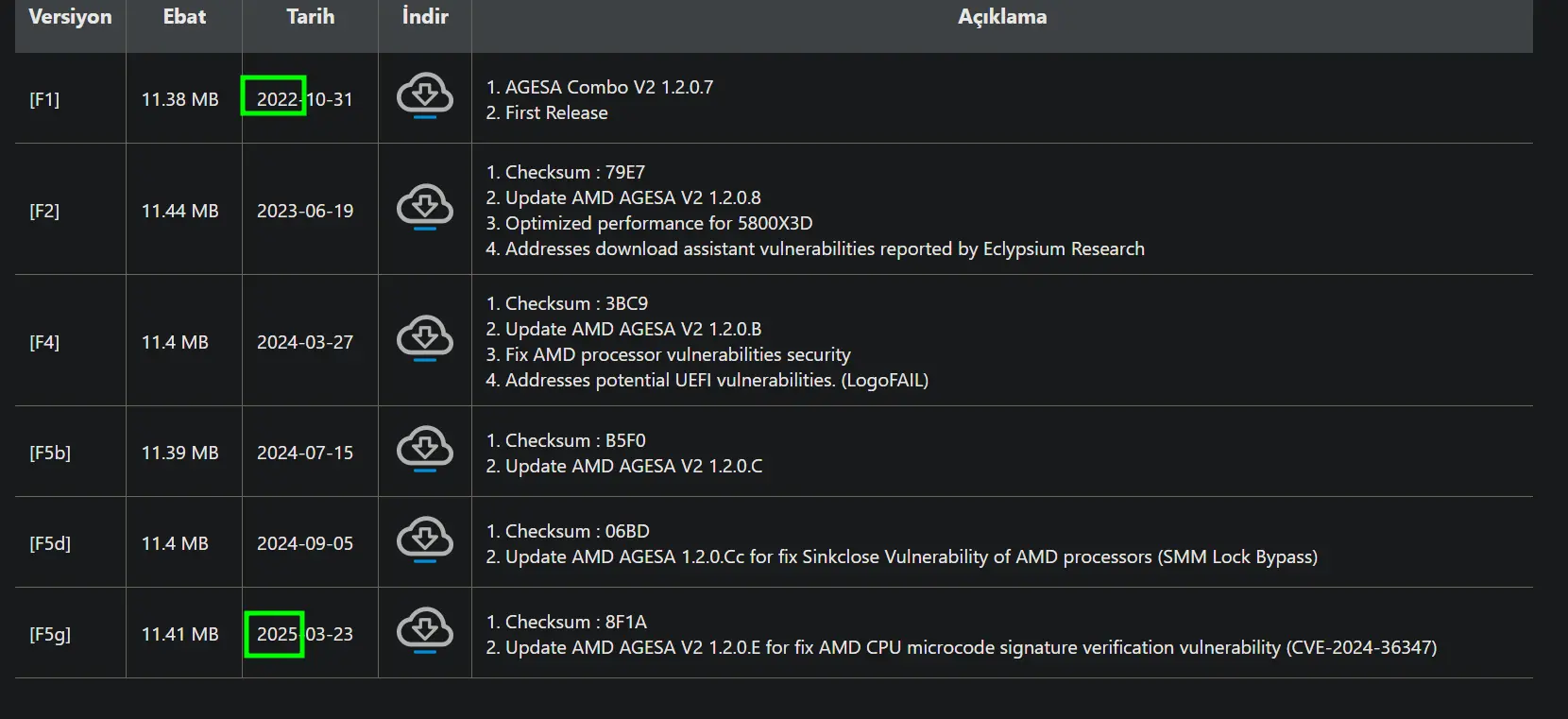
Task: Select the [F2] version cell
Action: point(44,211)
